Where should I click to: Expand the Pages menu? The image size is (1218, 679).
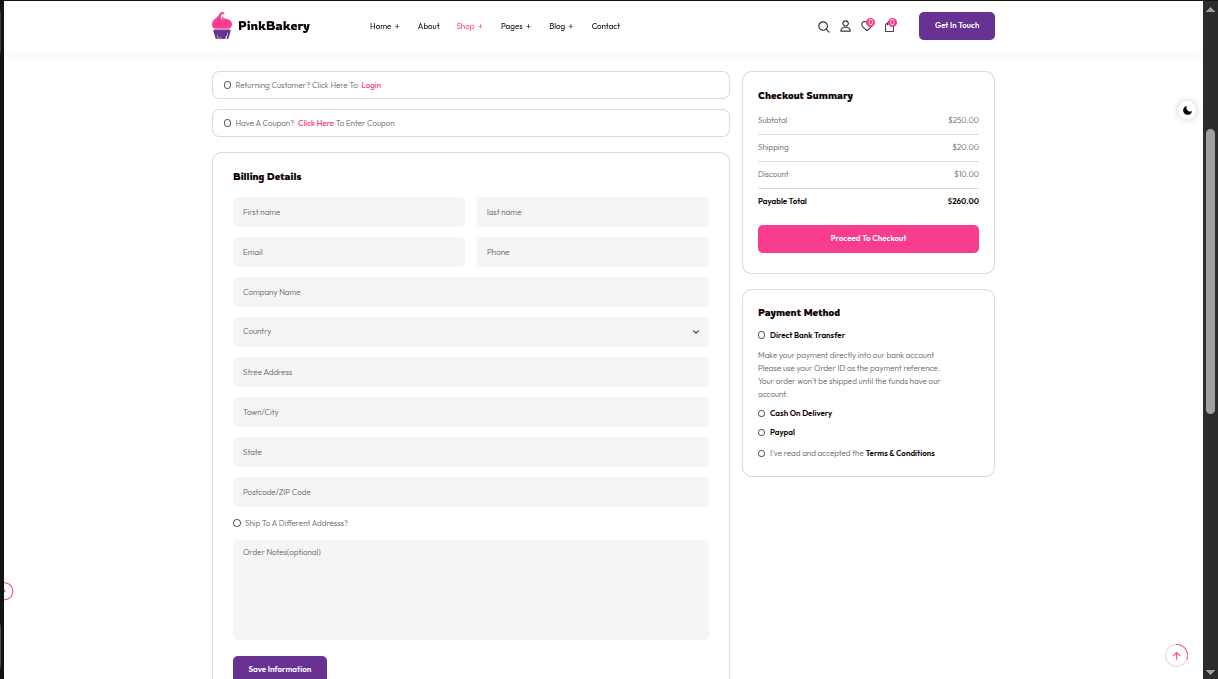click(x=515, y=27)
